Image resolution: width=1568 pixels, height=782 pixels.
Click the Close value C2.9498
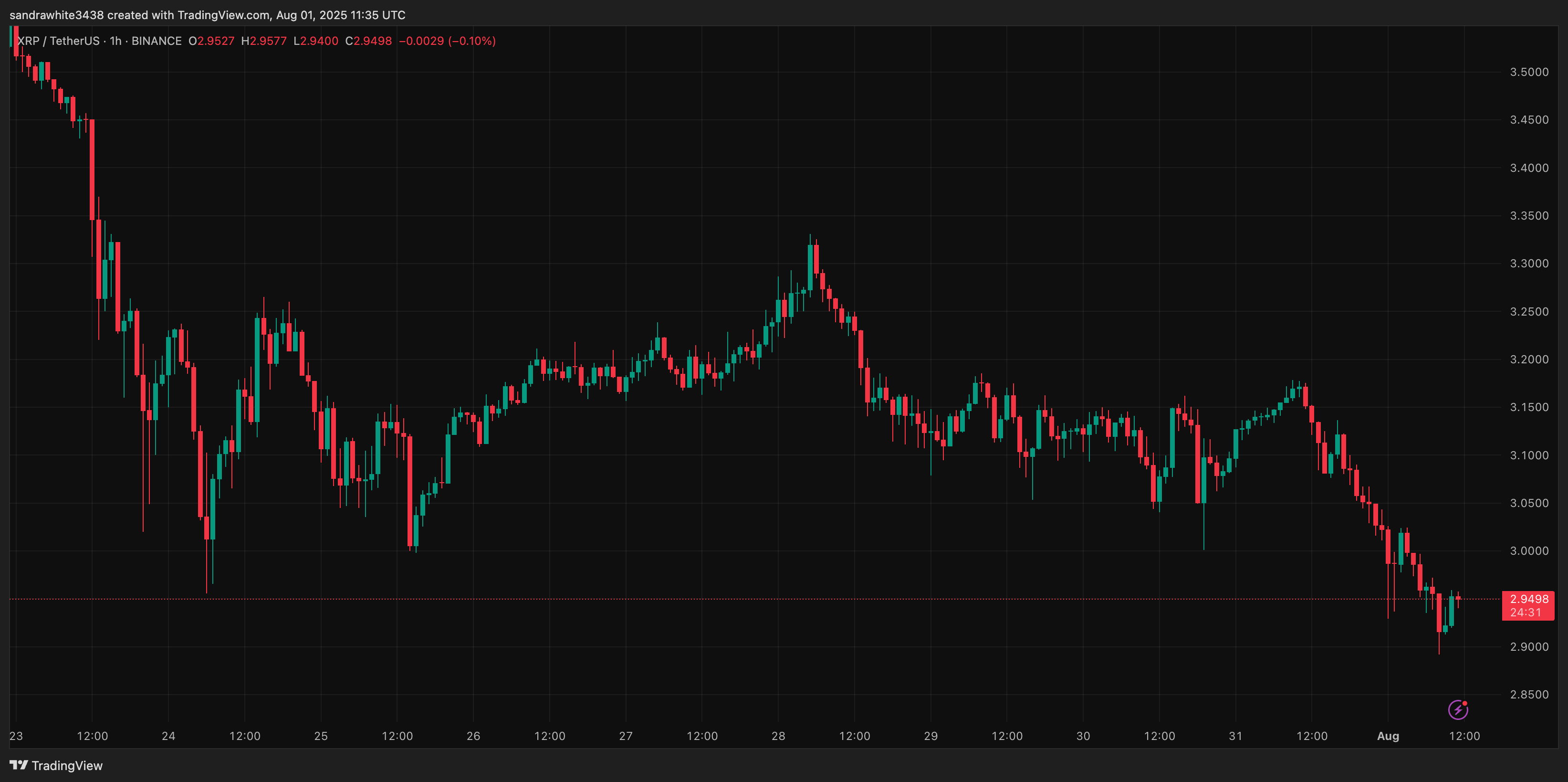click(x=368, y=41)
